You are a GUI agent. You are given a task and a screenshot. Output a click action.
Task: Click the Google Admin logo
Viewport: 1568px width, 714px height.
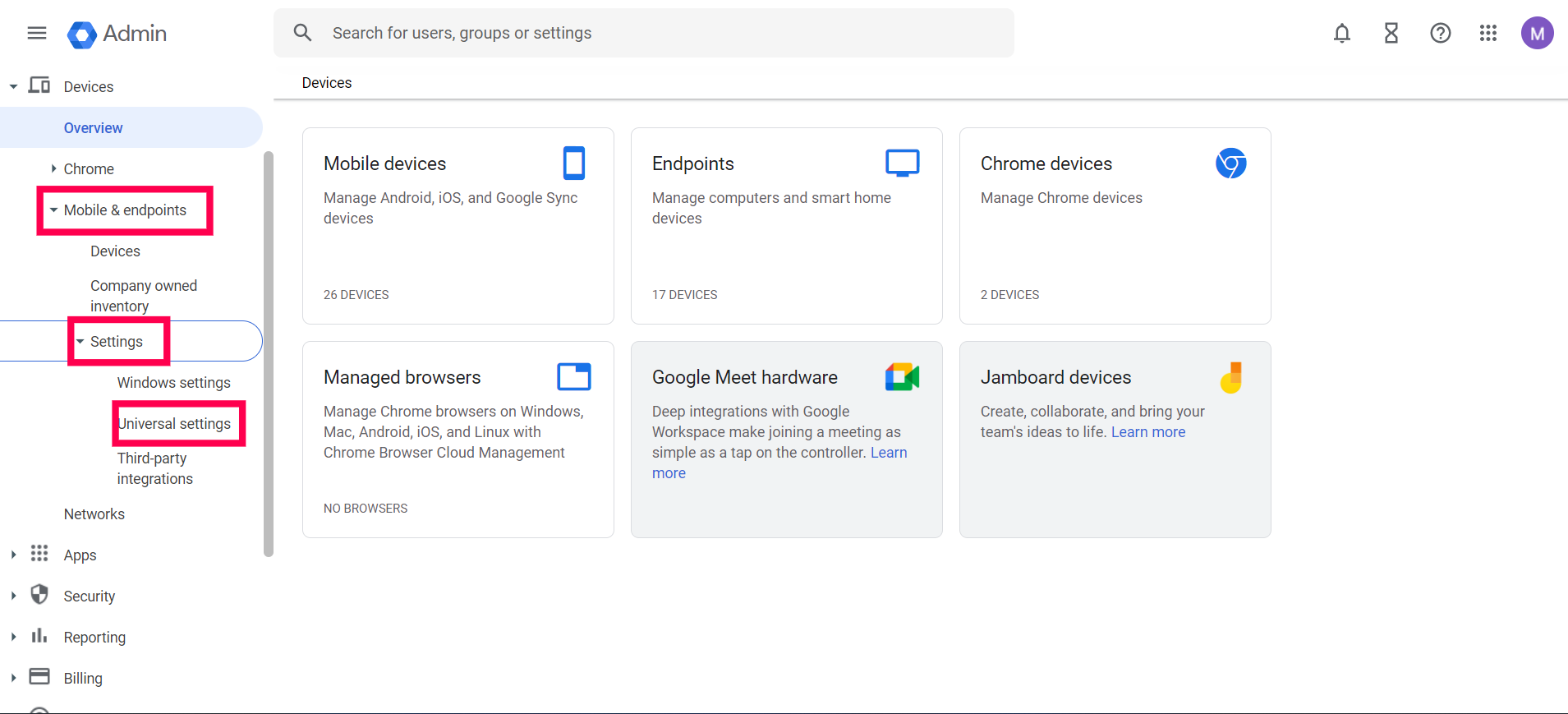(x=117, y=34)
